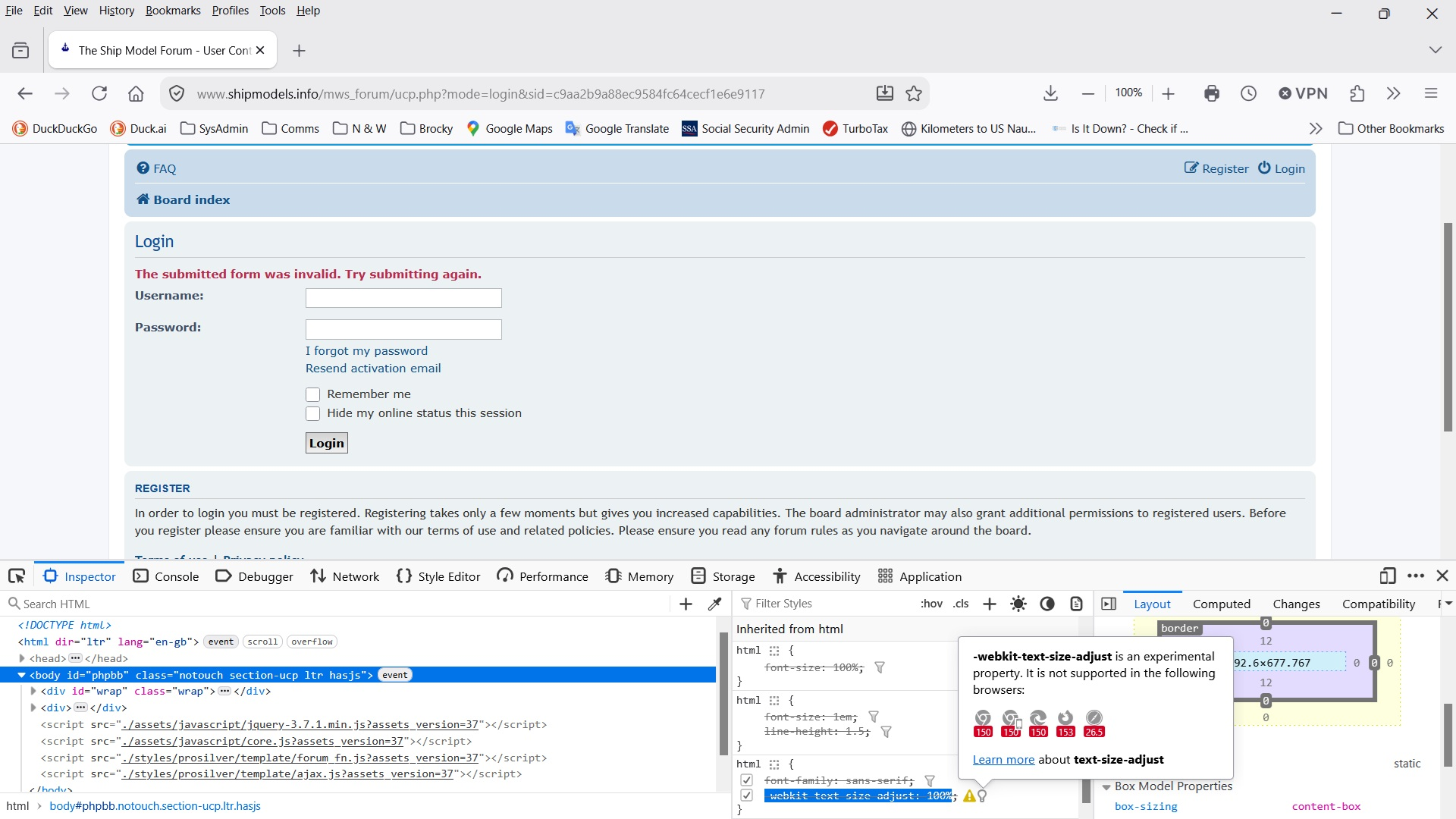
Task: Collapse the body#phpbb element node
Action: click(x=21, y=675)
